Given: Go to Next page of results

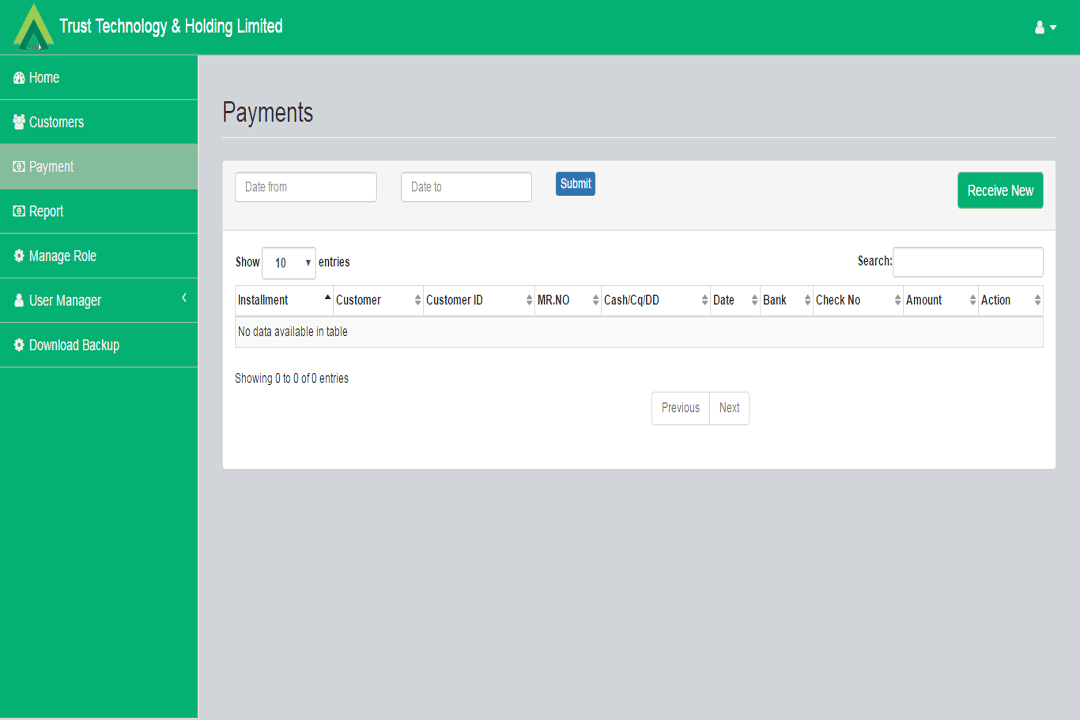Looking at the screenshot, I should pyautogui.click(x=729, y=408).
